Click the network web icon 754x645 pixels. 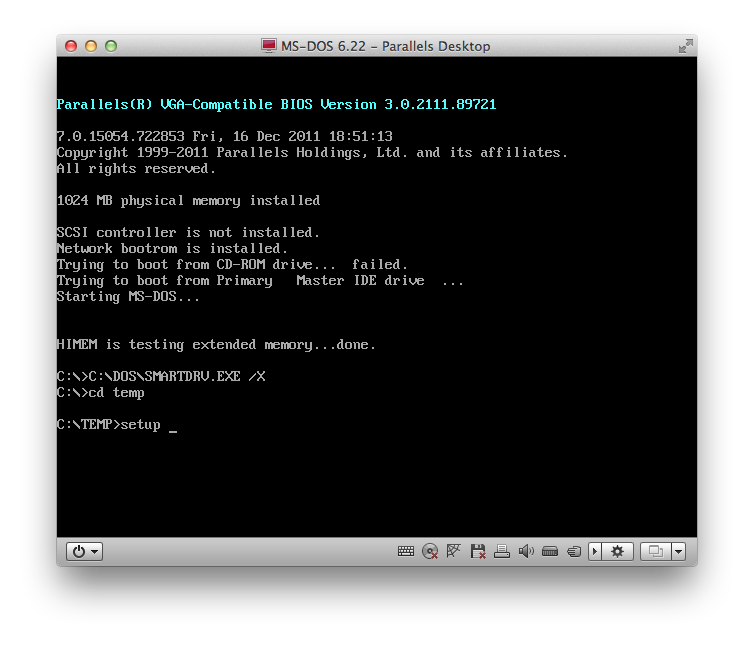pos(453,551)
